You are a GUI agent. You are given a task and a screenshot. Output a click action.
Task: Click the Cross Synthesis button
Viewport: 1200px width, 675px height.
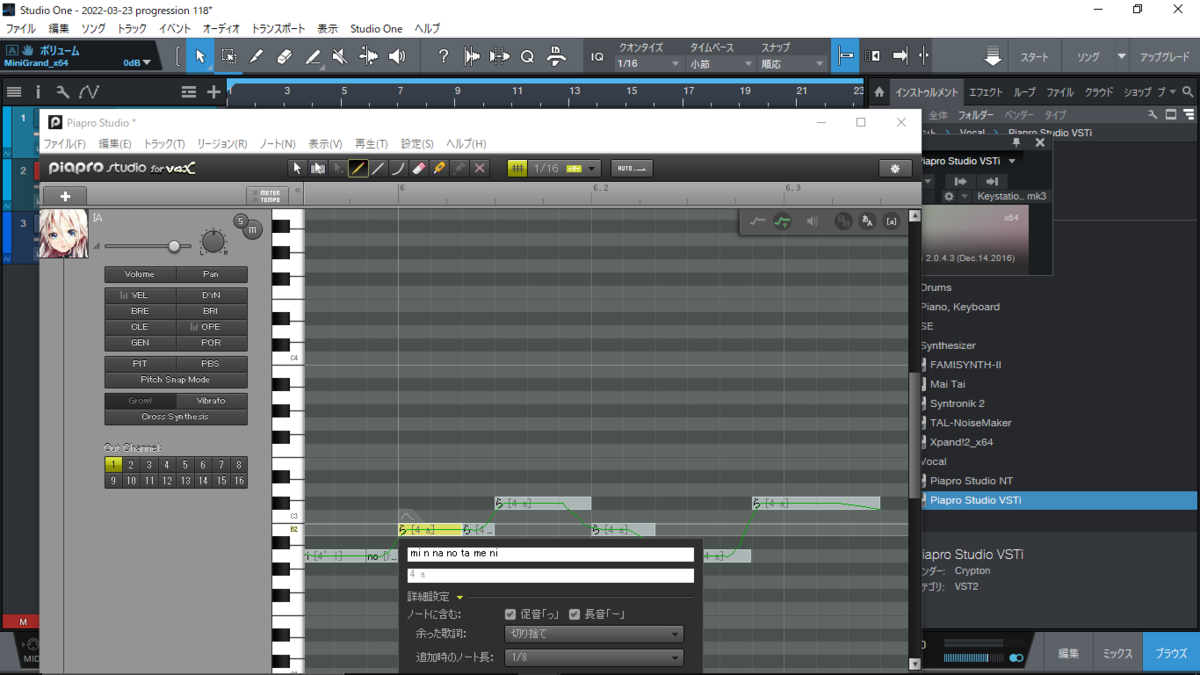[175, 417]
